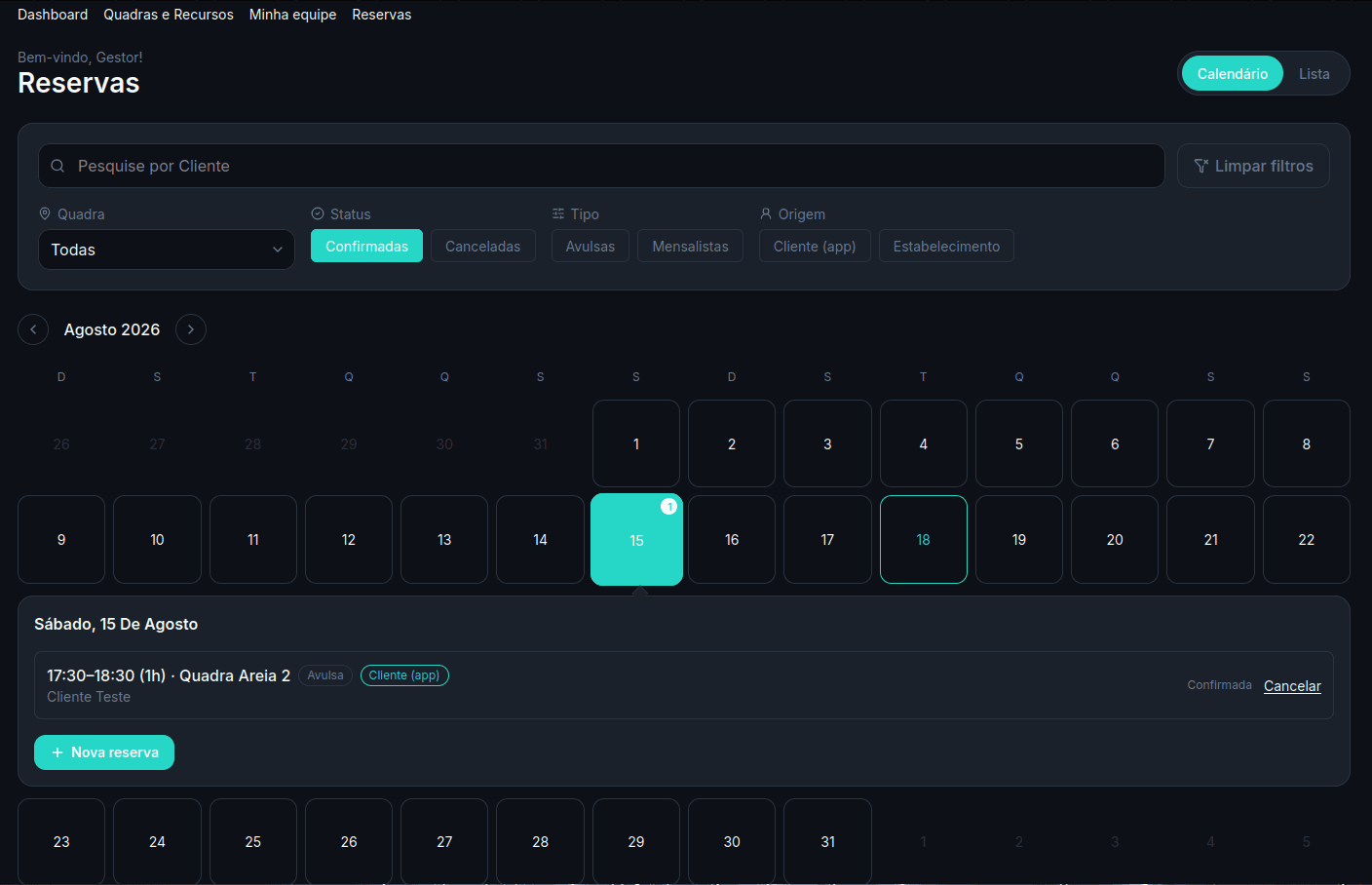Select August 12 in calendar
The height and width of the screenshot is (885, 1372).
coord(349,540)
